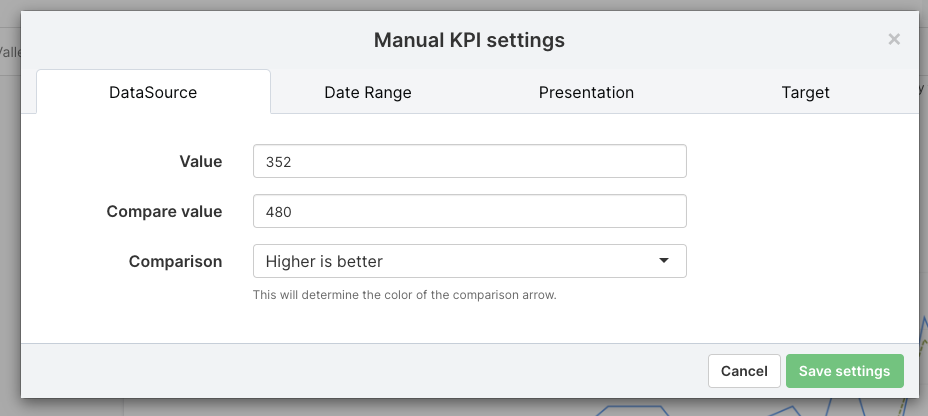The height and width of the screenshot is (416, 928).
Task: Click the Compare value label
Action: pyautogui.click(x=164, y=211)
